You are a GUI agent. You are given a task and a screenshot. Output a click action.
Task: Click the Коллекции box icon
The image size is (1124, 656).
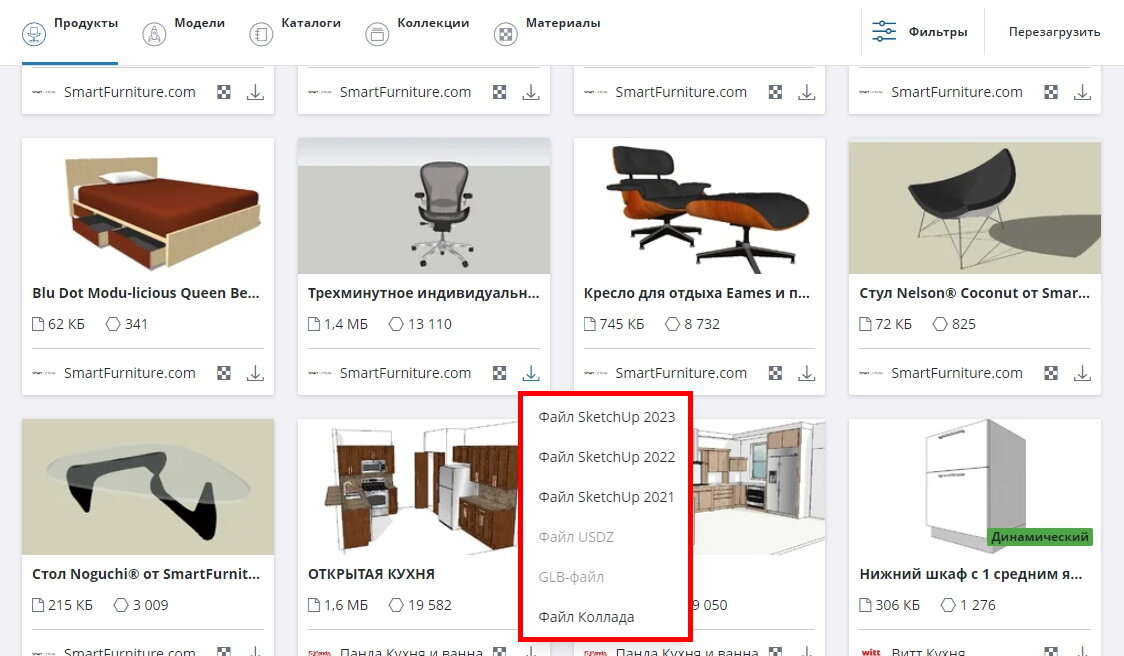pyautogui.click(x=377, y=34)
